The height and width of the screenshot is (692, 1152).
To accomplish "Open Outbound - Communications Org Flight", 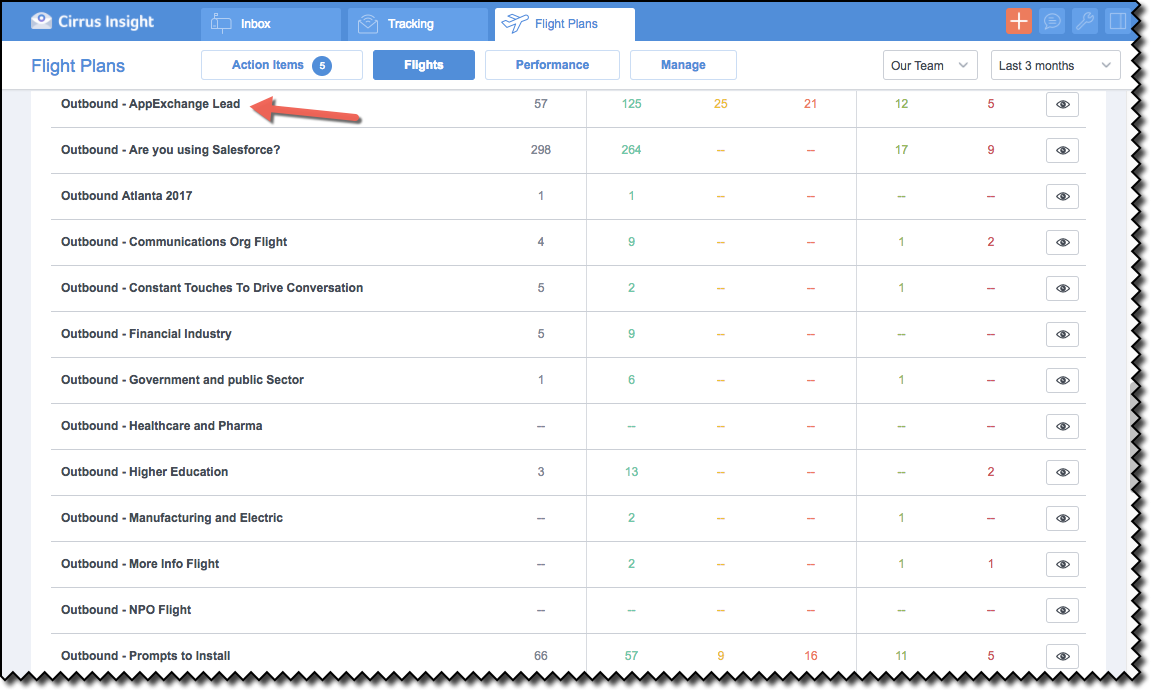I will 174,242.
